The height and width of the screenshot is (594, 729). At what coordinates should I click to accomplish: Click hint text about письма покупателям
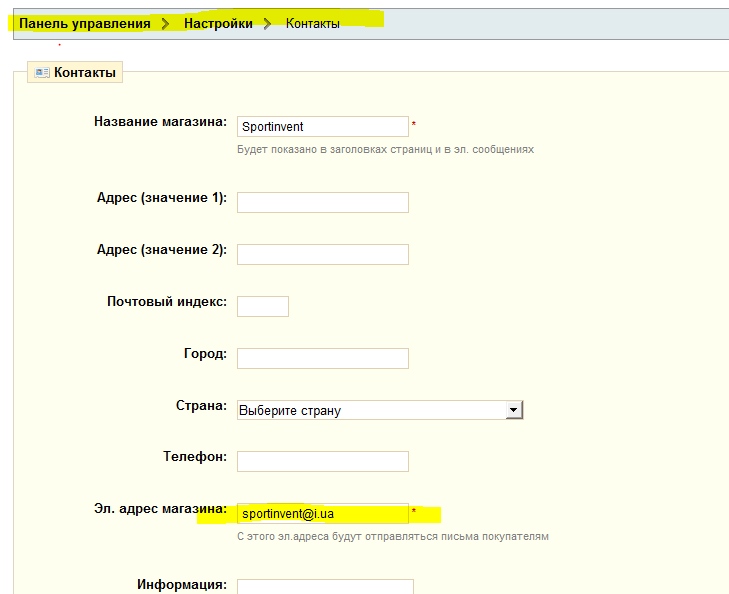pyautogui.click(x=393, y=536)
